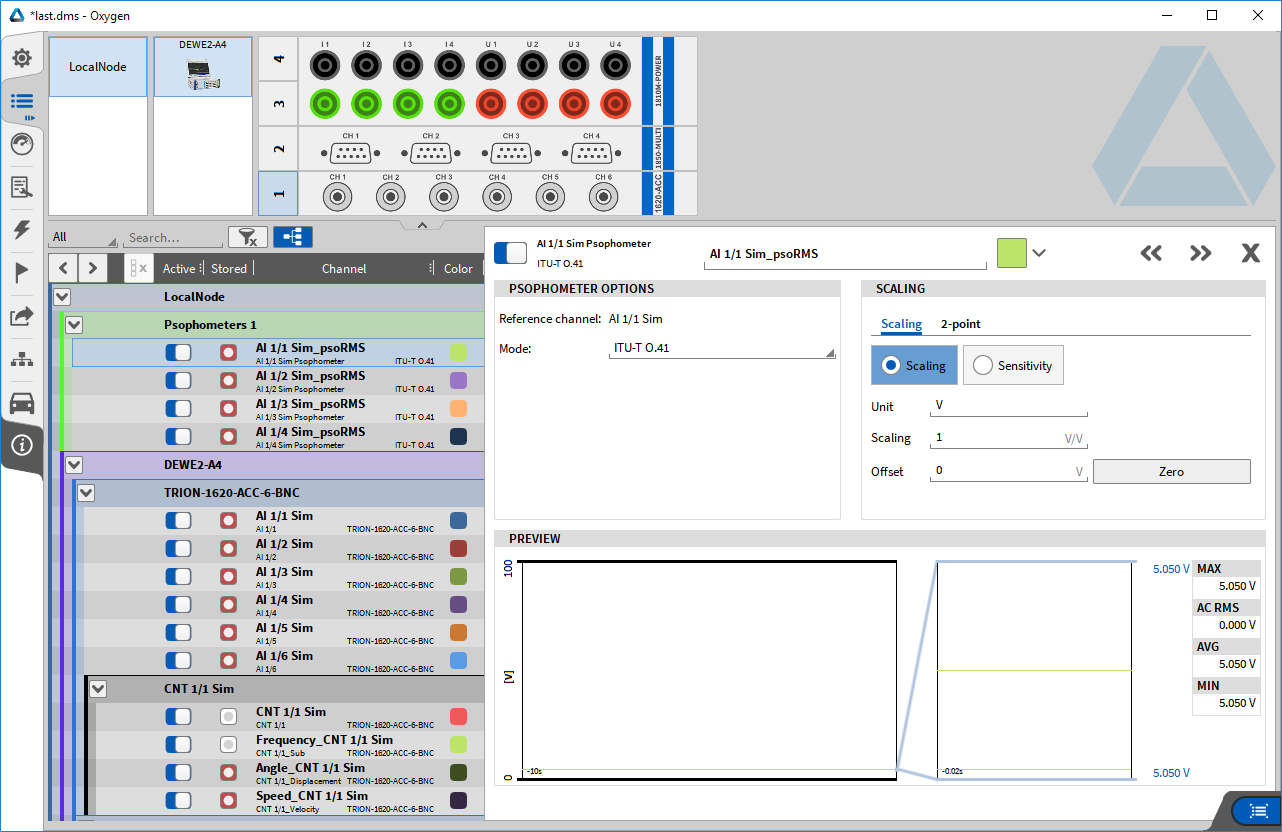
Task: Expand the channel color dropdown arrow
Action: pyautogui.click(x=1039, y=253)
